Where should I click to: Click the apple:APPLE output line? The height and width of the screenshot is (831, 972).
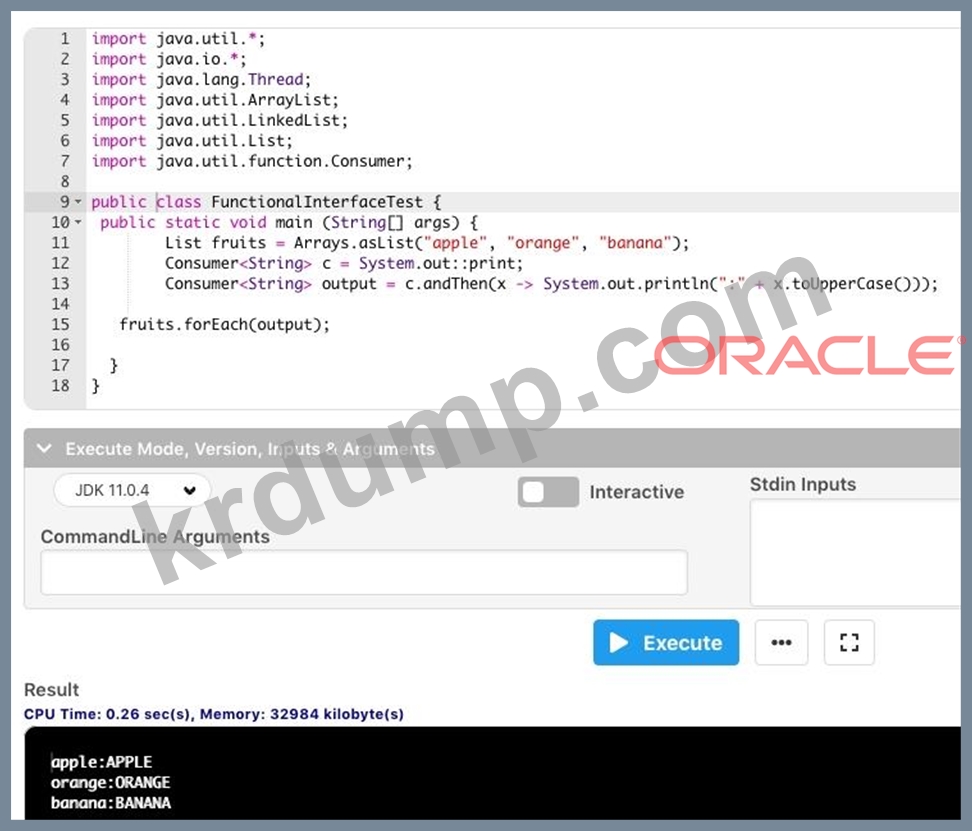click(102, 762)
